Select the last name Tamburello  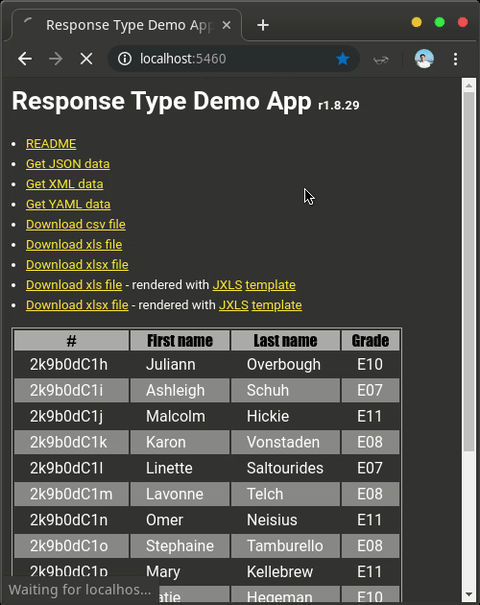(286, 546)
